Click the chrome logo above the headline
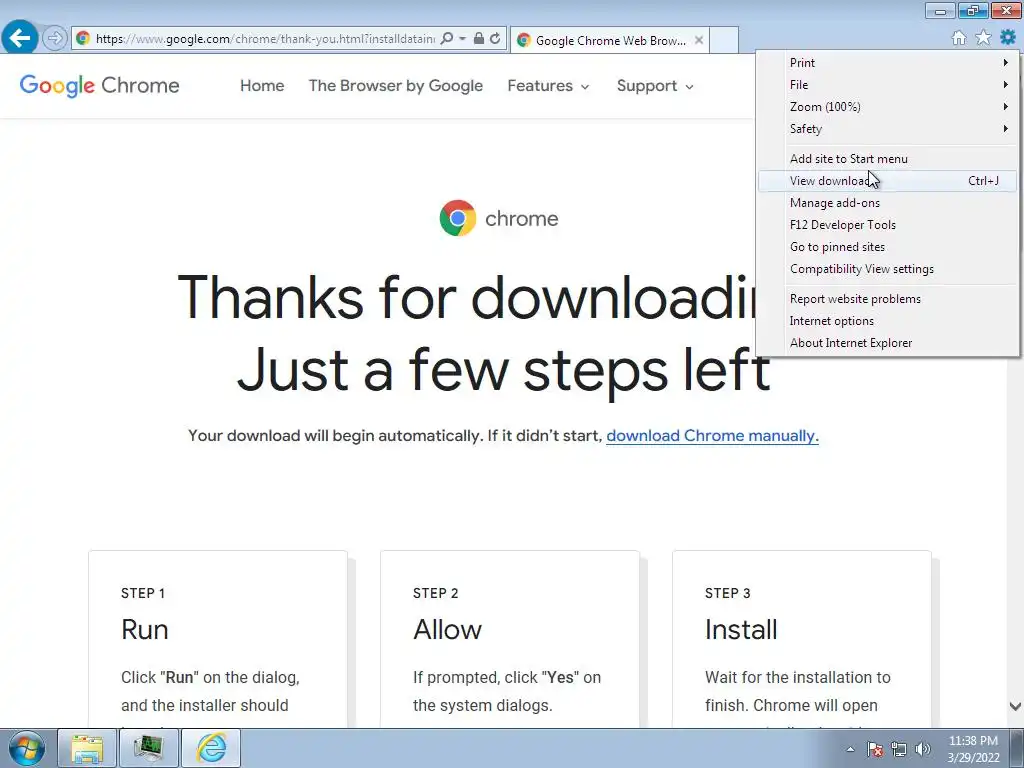The height and width of the screenshot is (768, 1024). point(499,218)
